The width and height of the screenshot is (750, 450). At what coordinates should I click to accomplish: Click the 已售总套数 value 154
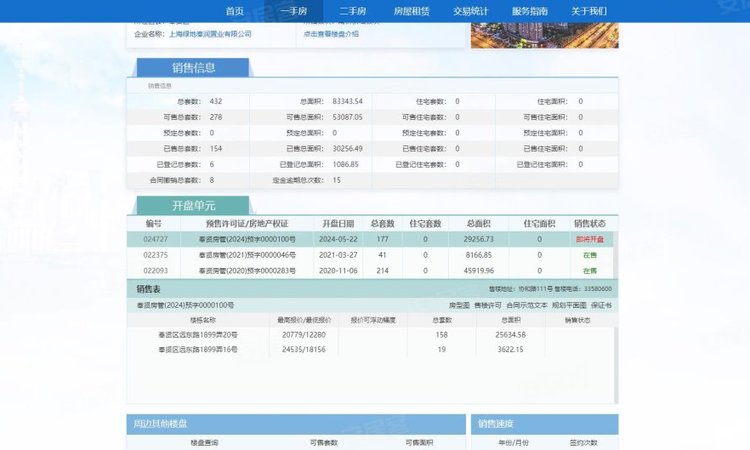tap(216, 149)
